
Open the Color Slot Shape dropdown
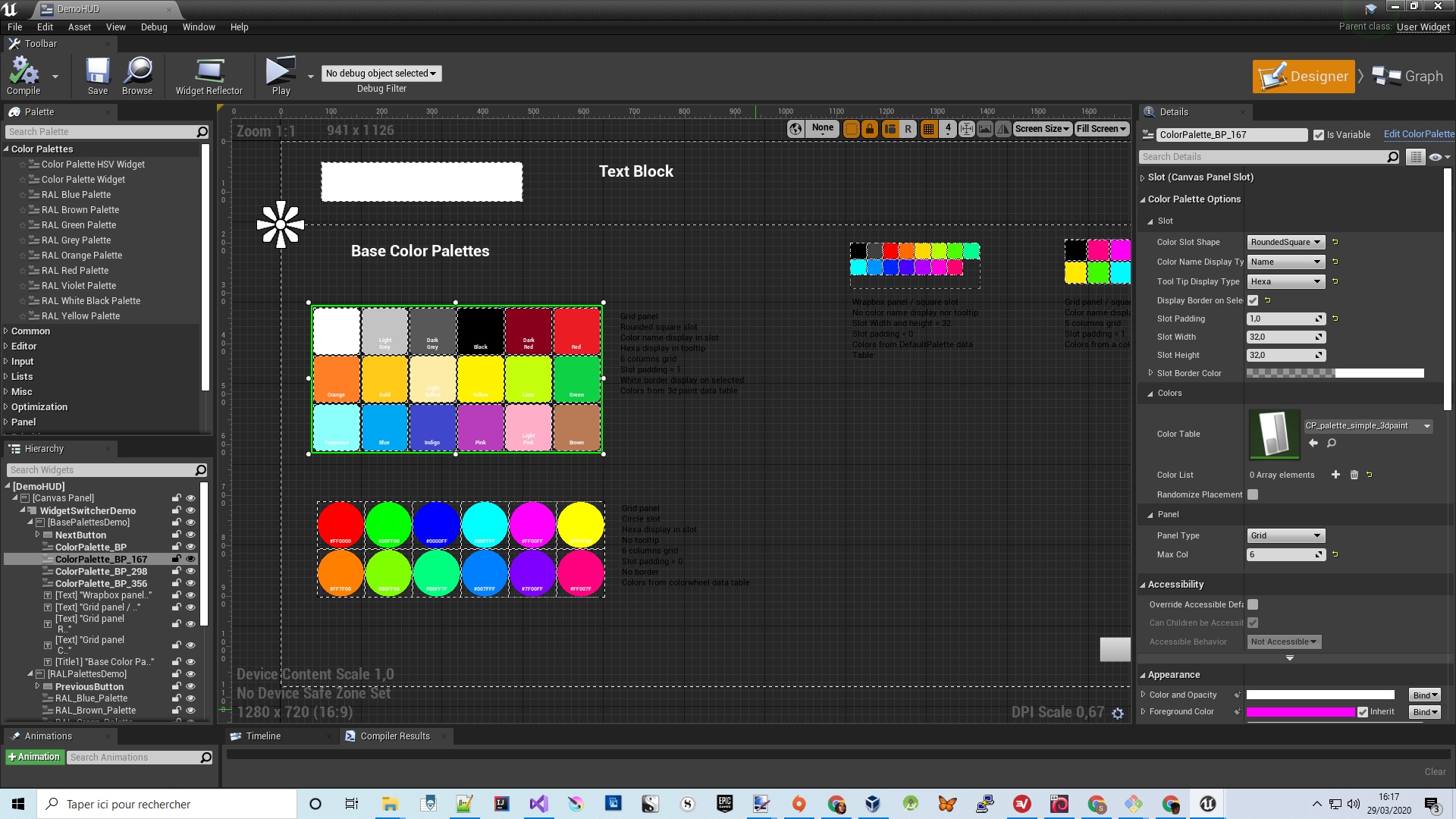(1285, 242)
